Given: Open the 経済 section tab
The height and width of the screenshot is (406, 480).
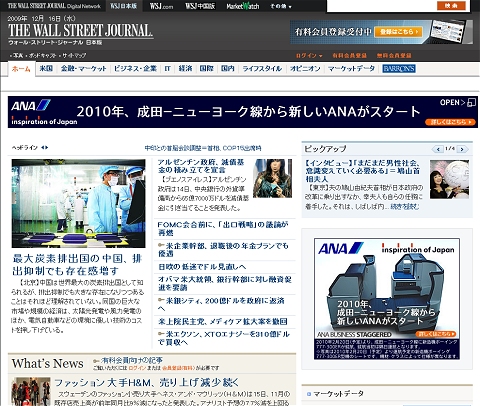Looking at the screenshot, I should (x=185, y=69).
